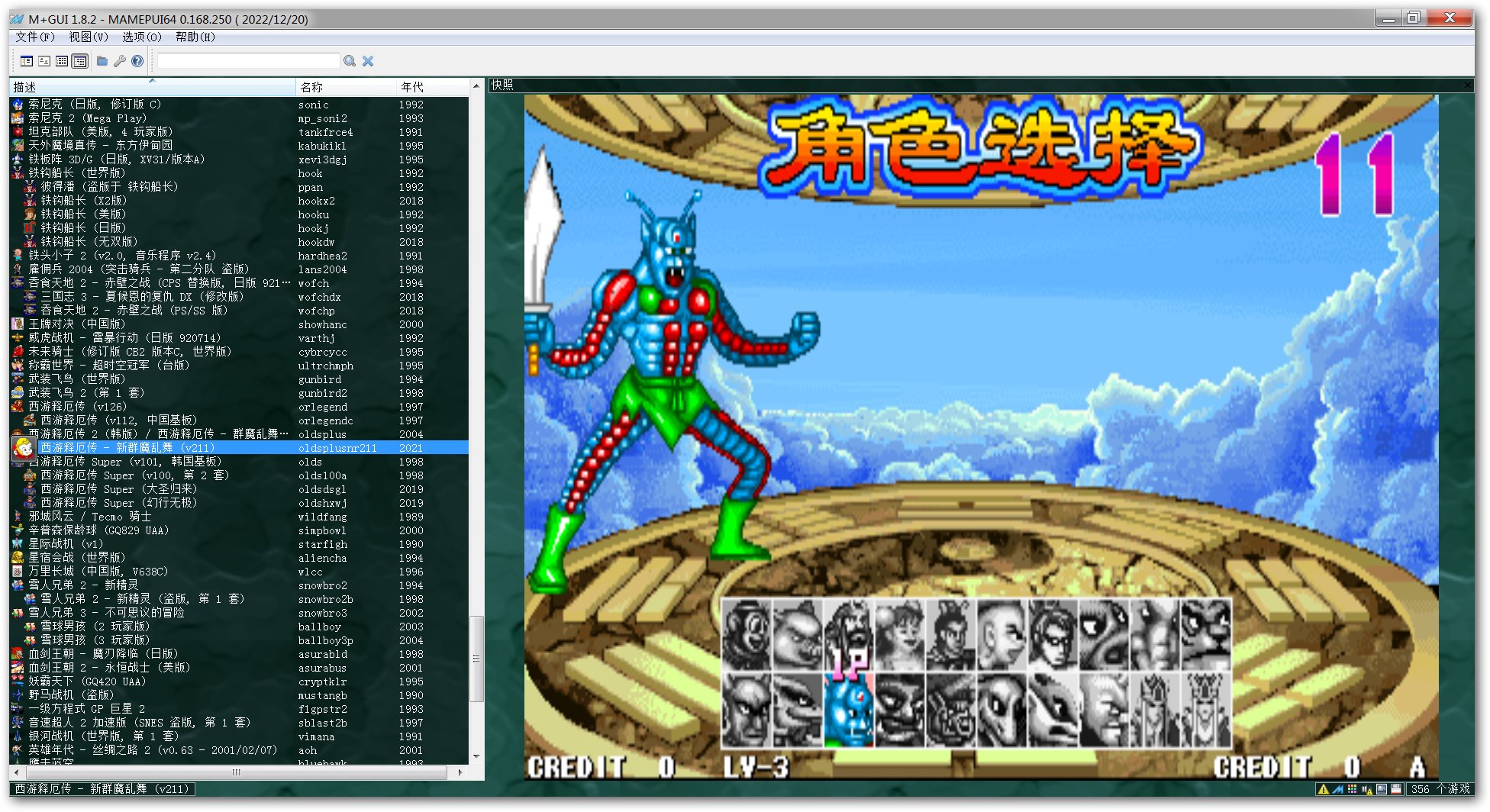Select 辛普森保龄球 (GQ829 UAA) row
The width and height of the screenshot is (1490, 812).
coord(240,530)
